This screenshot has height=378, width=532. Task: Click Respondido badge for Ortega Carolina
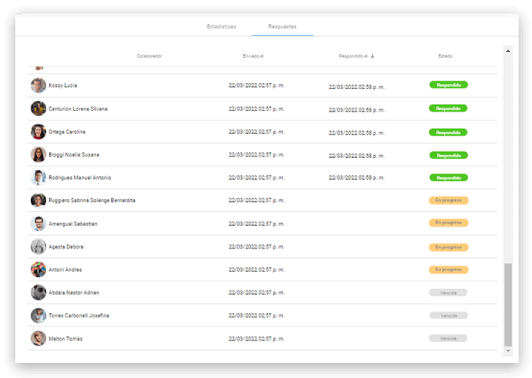448,132
